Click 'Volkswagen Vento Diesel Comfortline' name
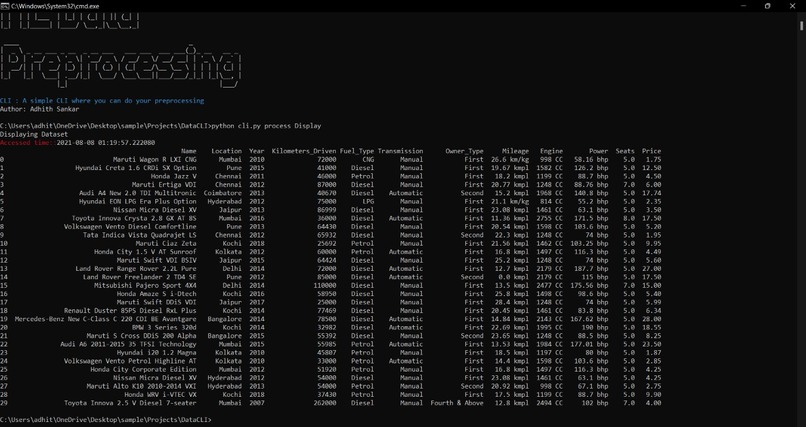The height and width of the screenshot is (427, 806). point(130,227)
